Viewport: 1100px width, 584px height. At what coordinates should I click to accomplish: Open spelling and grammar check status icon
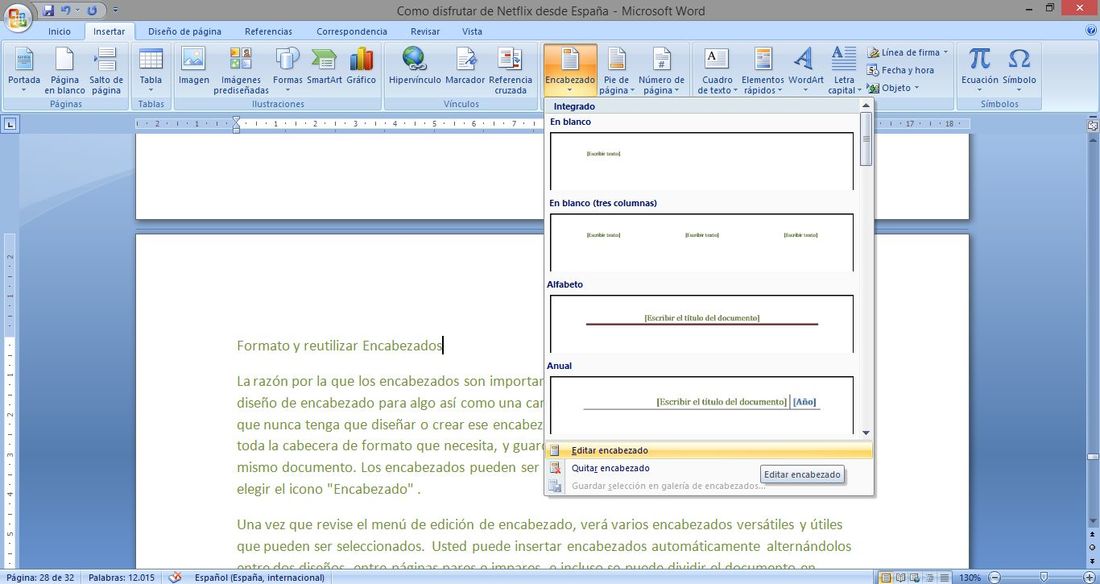(175, 577)
